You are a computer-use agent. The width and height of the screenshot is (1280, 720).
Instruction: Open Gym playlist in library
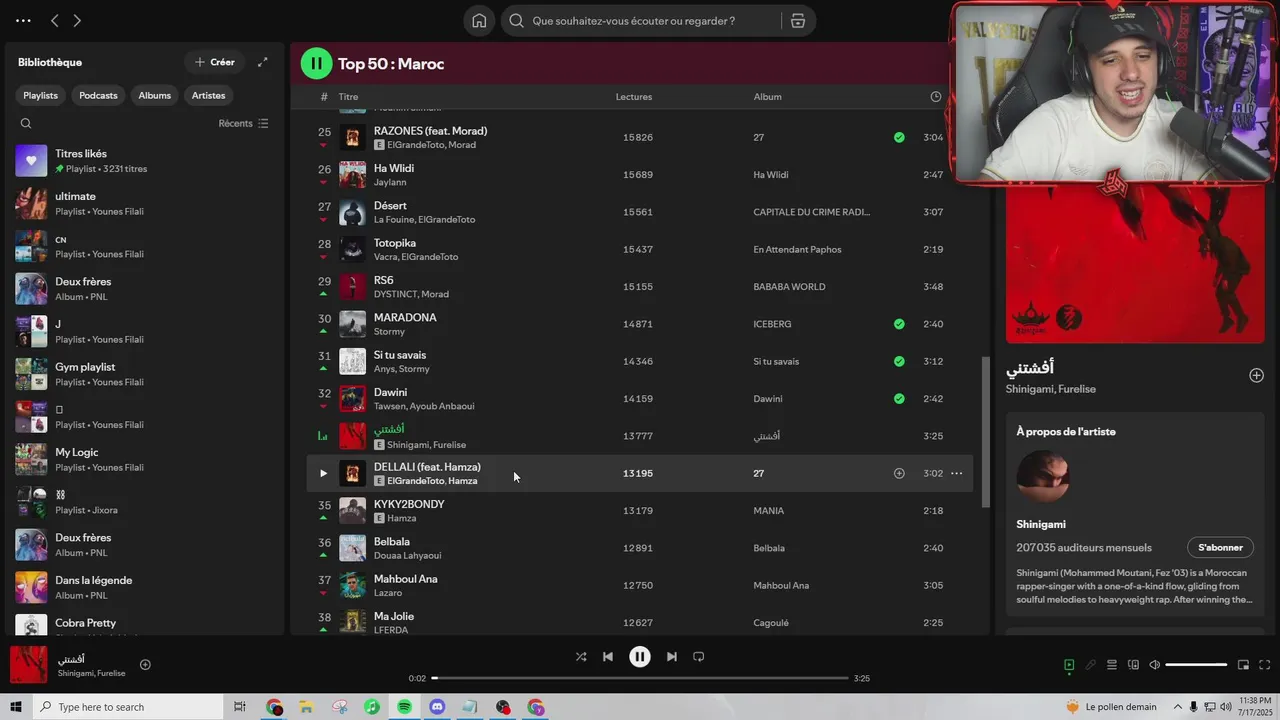pyautogui.click(x=145, y=374)
